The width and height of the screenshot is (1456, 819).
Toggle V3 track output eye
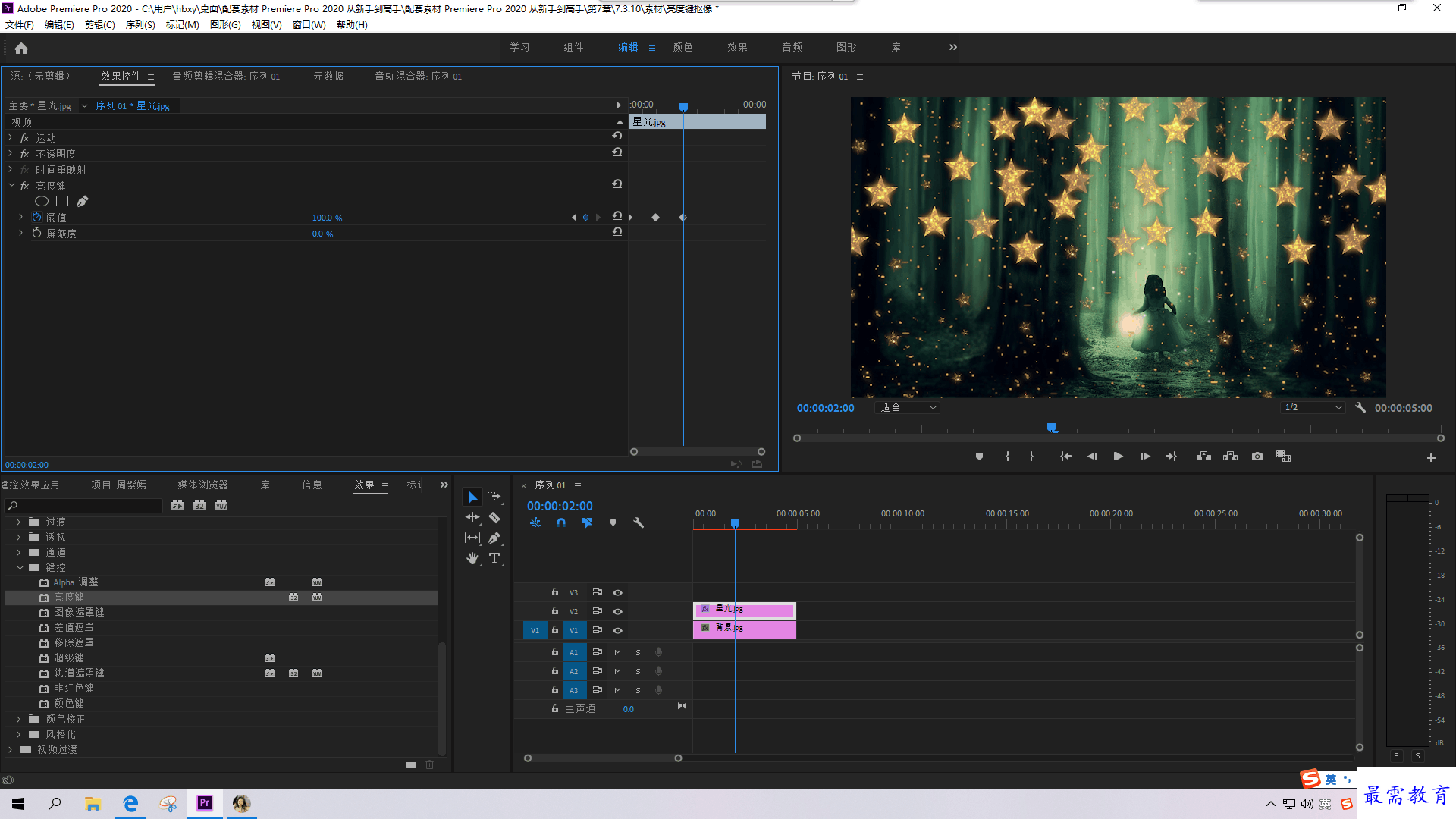tap(618, 593)
